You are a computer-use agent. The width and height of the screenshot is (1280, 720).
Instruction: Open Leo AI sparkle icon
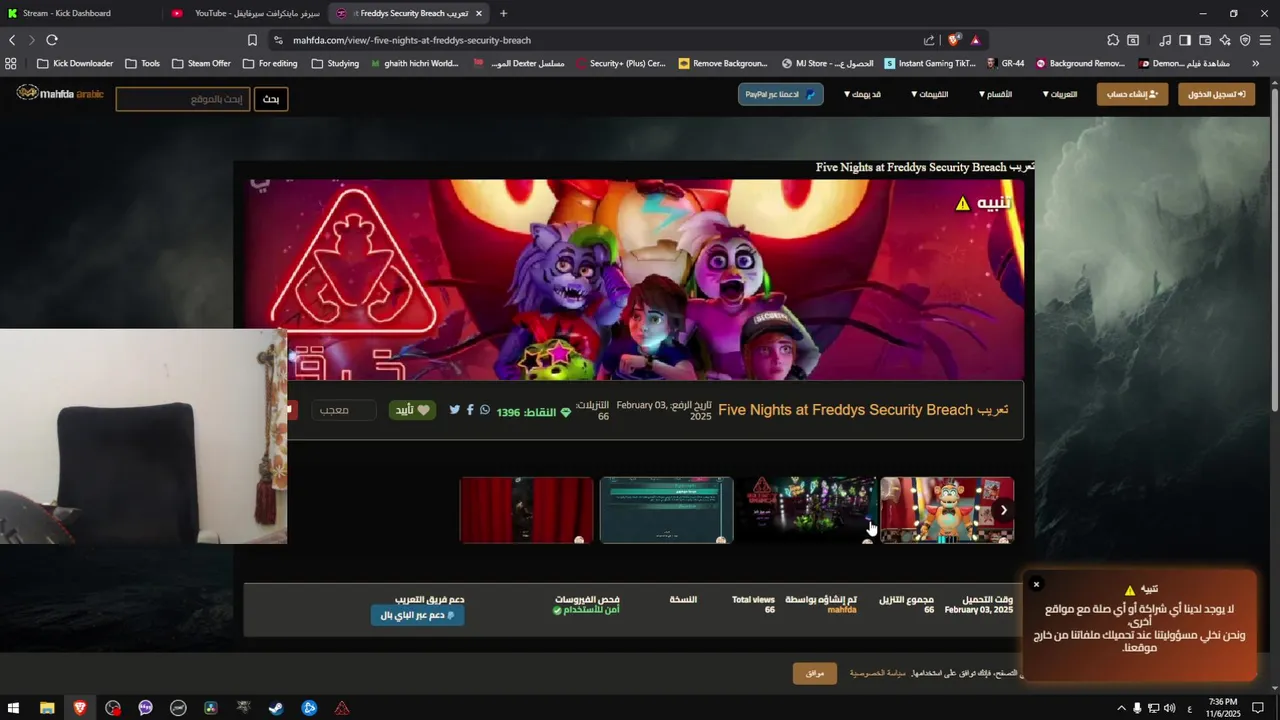[x=1225, y=40]
